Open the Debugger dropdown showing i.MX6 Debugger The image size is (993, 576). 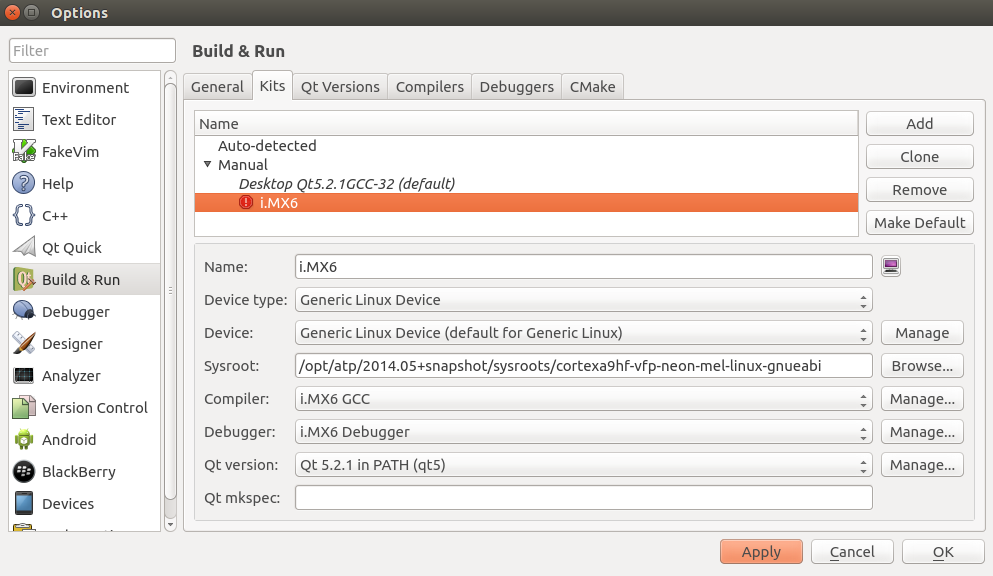583,432
